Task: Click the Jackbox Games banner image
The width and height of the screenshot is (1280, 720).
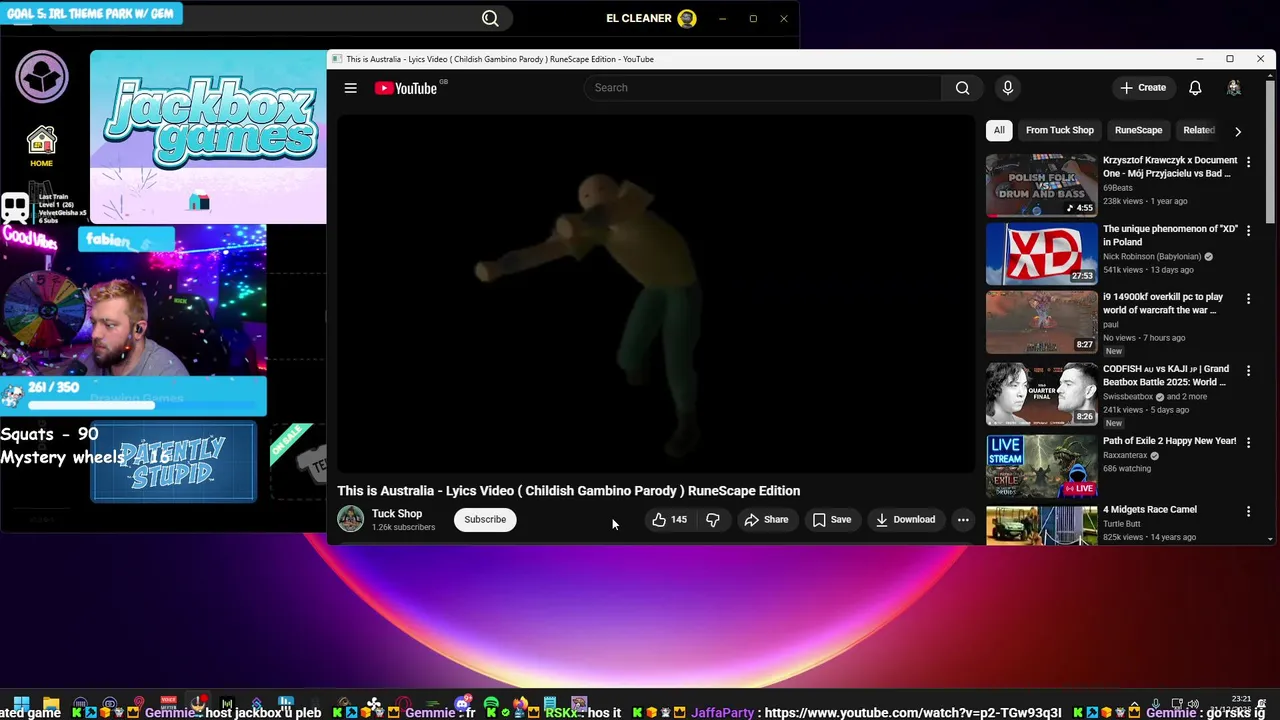Action: 208,137
